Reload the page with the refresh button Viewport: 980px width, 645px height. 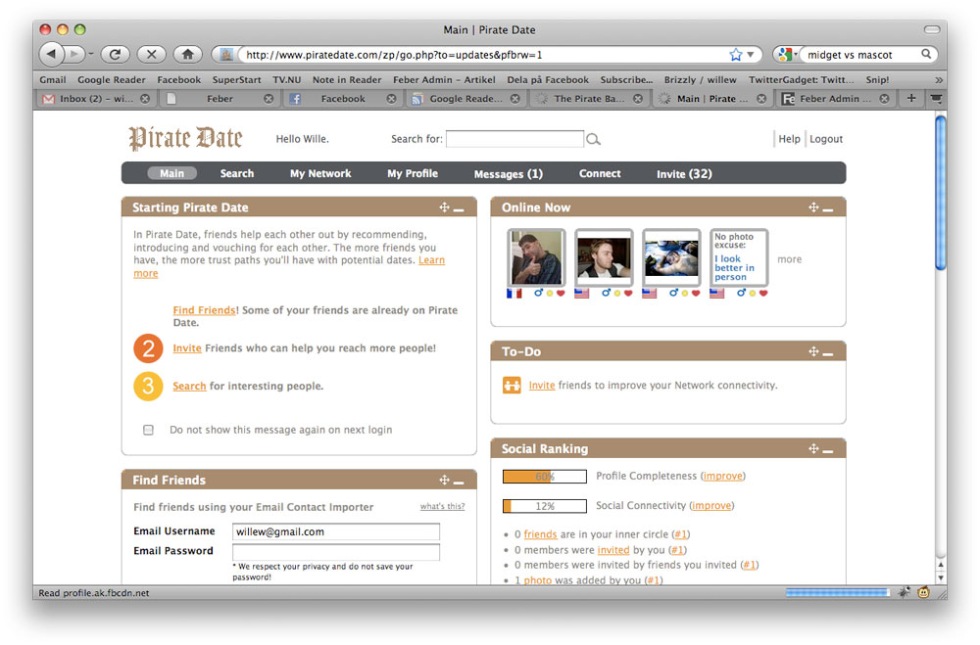click(115, 54)
